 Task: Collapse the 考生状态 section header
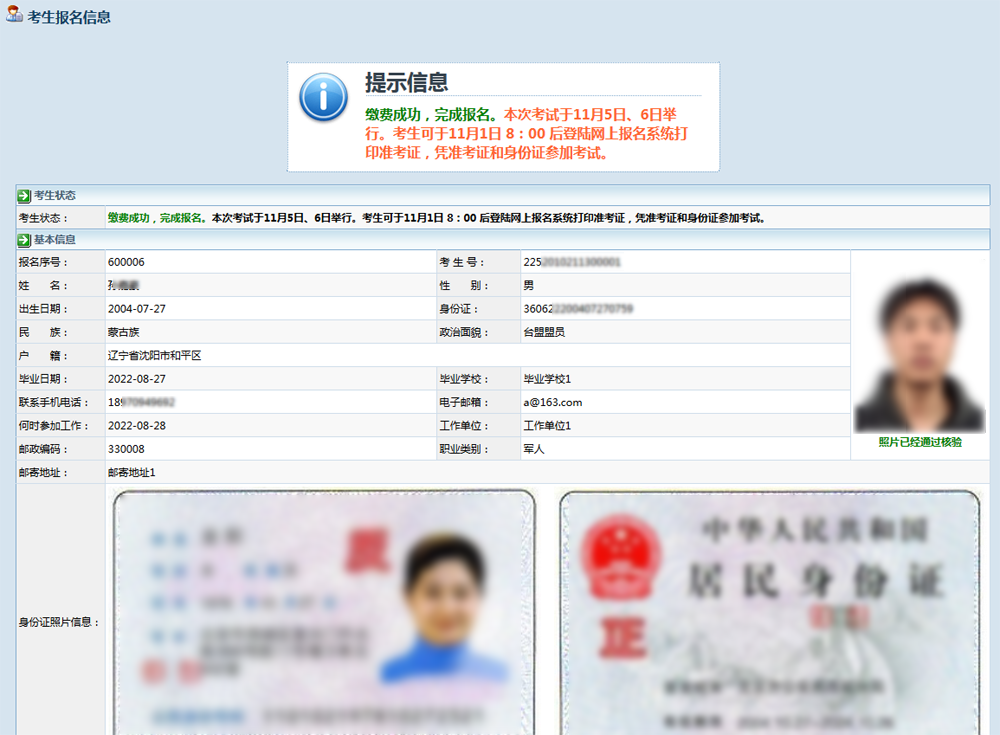pyautogui.click(x=55, y=196)
